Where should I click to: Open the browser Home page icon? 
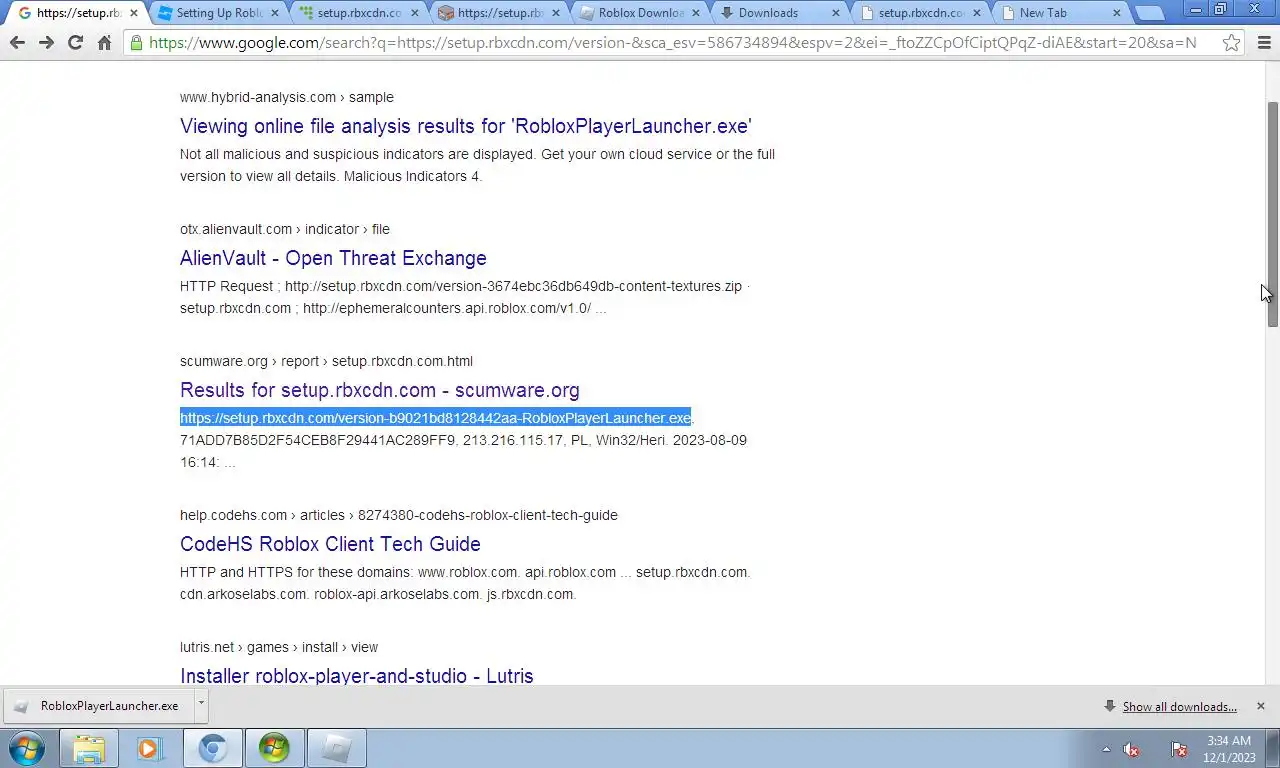pyautogui.click(x=104, y=43)
